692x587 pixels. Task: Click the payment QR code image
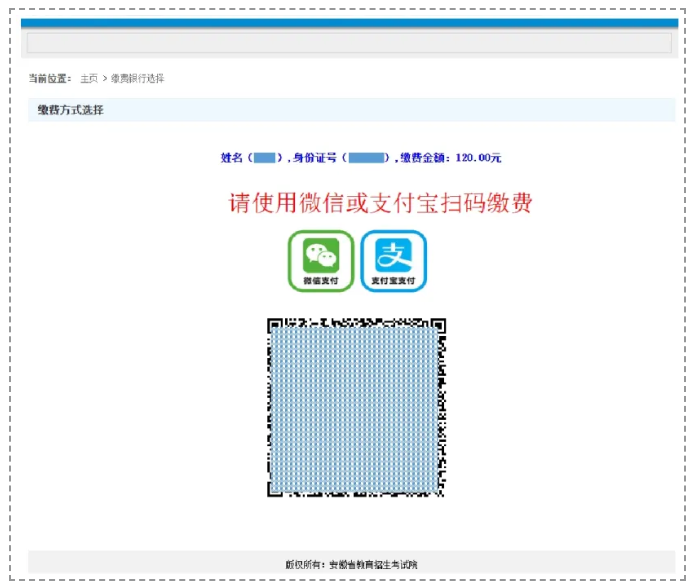click(x=356, y=407)
